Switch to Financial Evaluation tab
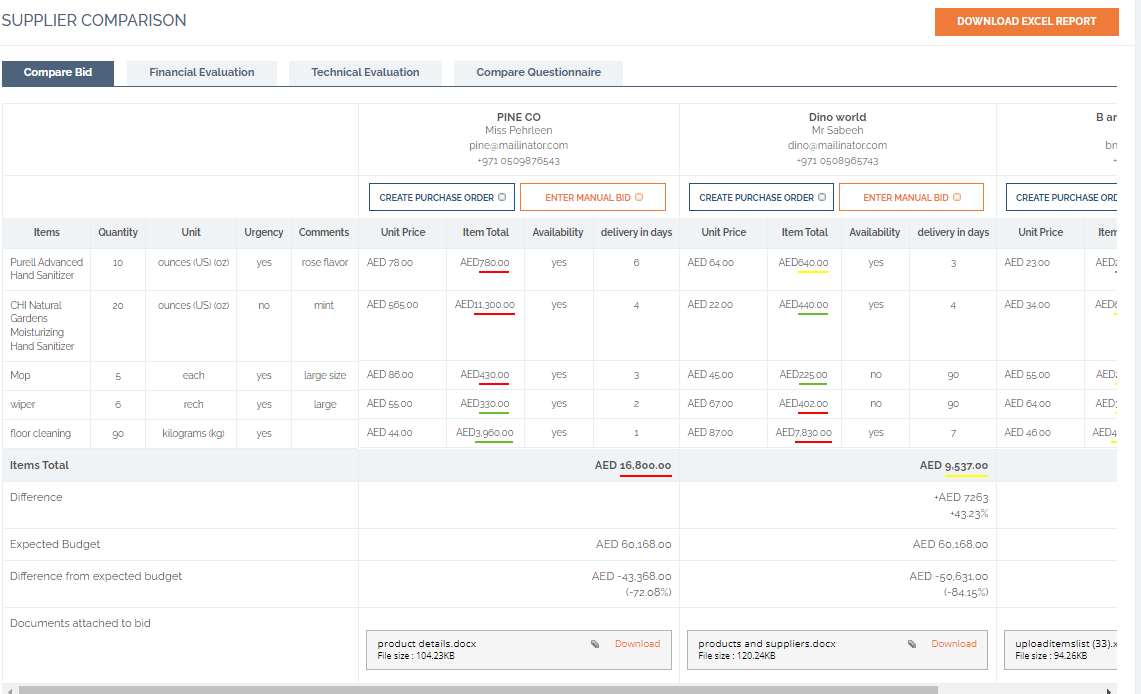The image size is (1141, 694). pos(202,73)
